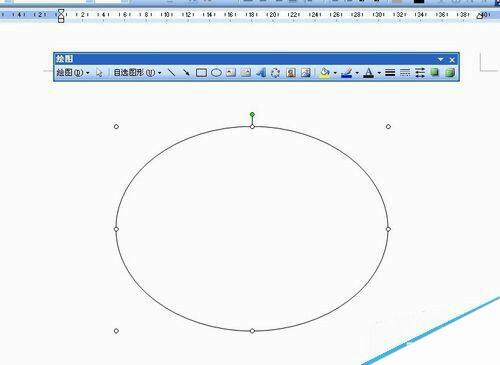This screenshot has height=365, width=500.
Task: Insert a vertical Text Box
Action: click(x=246, y=72)
